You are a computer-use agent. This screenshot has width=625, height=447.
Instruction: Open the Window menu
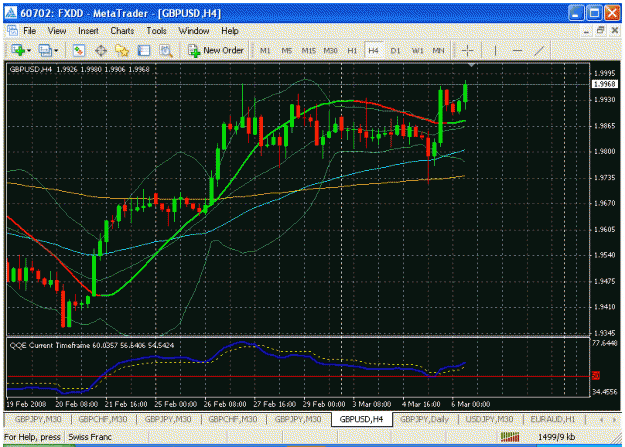pyautogui.click(x=194, y=31)
